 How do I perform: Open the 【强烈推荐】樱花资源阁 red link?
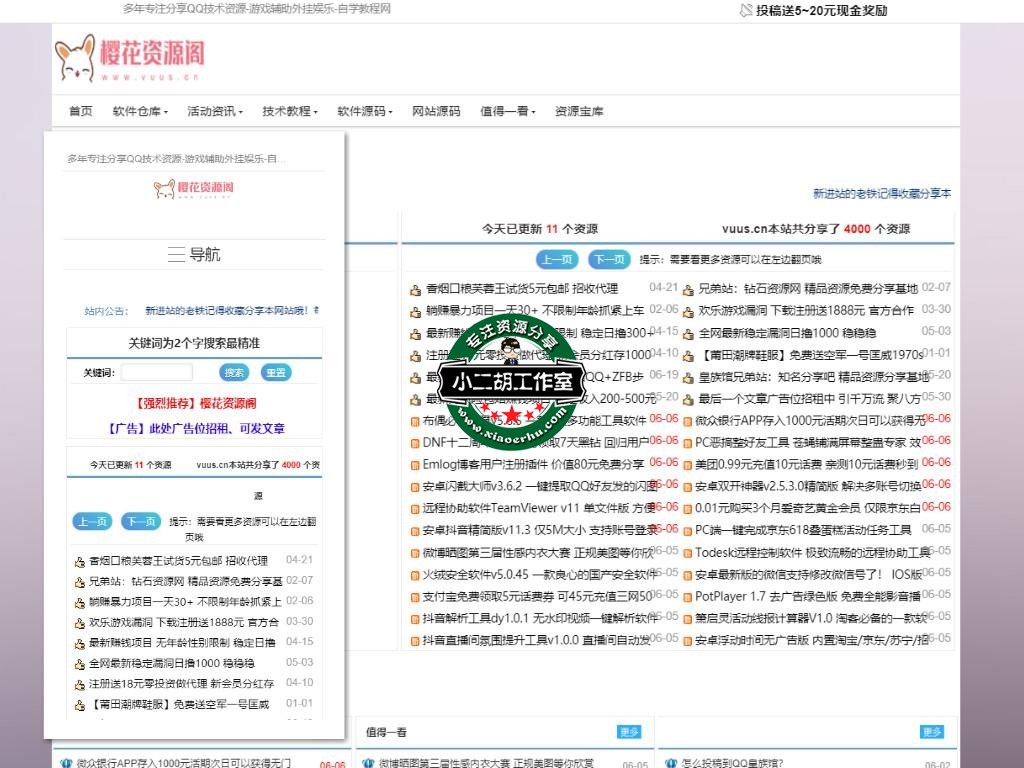[x=195, y=404]
